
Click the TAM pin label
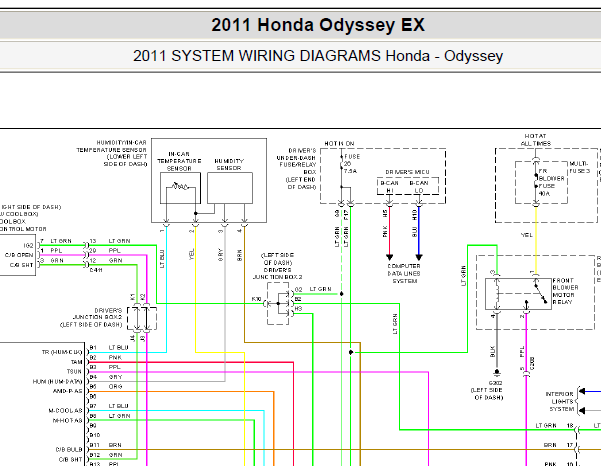coord(76,362)
